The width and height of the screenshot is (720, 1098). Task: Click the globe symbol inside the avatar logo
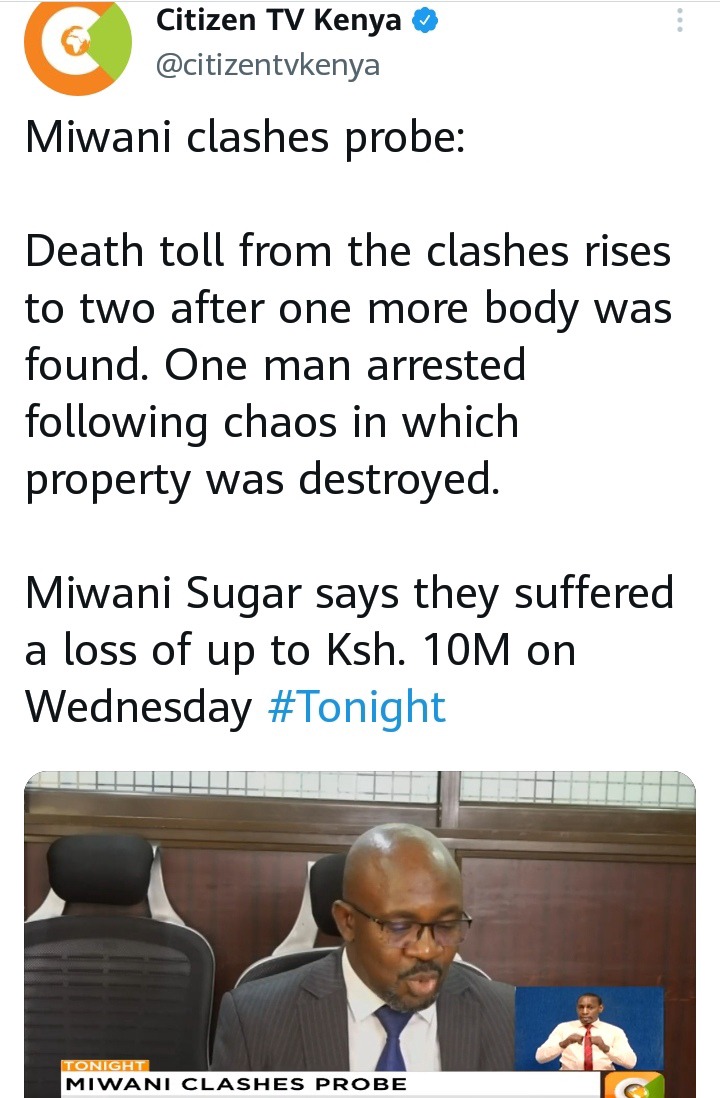(x=74, y=43)
